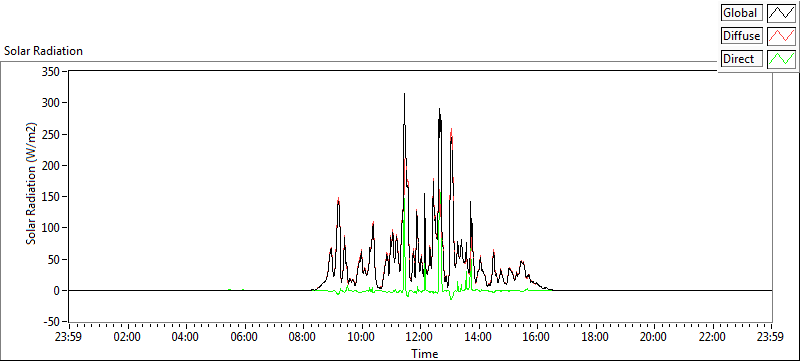800x361 pixels.
Task: Click the 200 y-axis tick label
Action: (51, 165)
